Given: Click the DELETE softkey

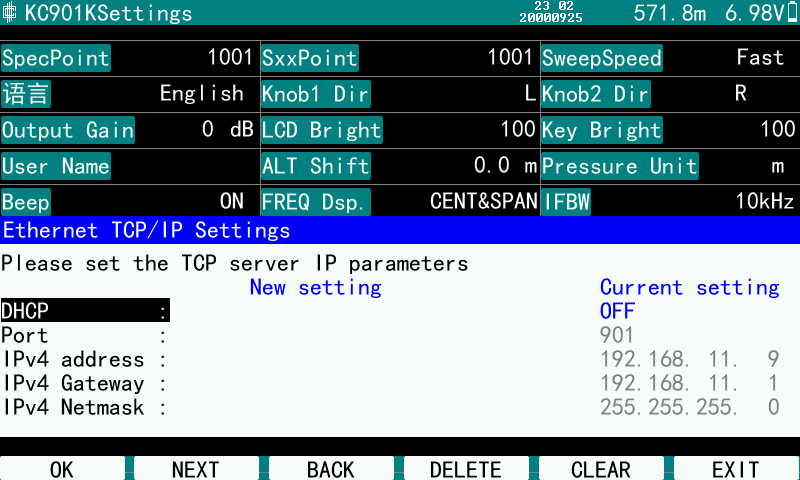Looking at the screenshot, I should coord(466,469).
